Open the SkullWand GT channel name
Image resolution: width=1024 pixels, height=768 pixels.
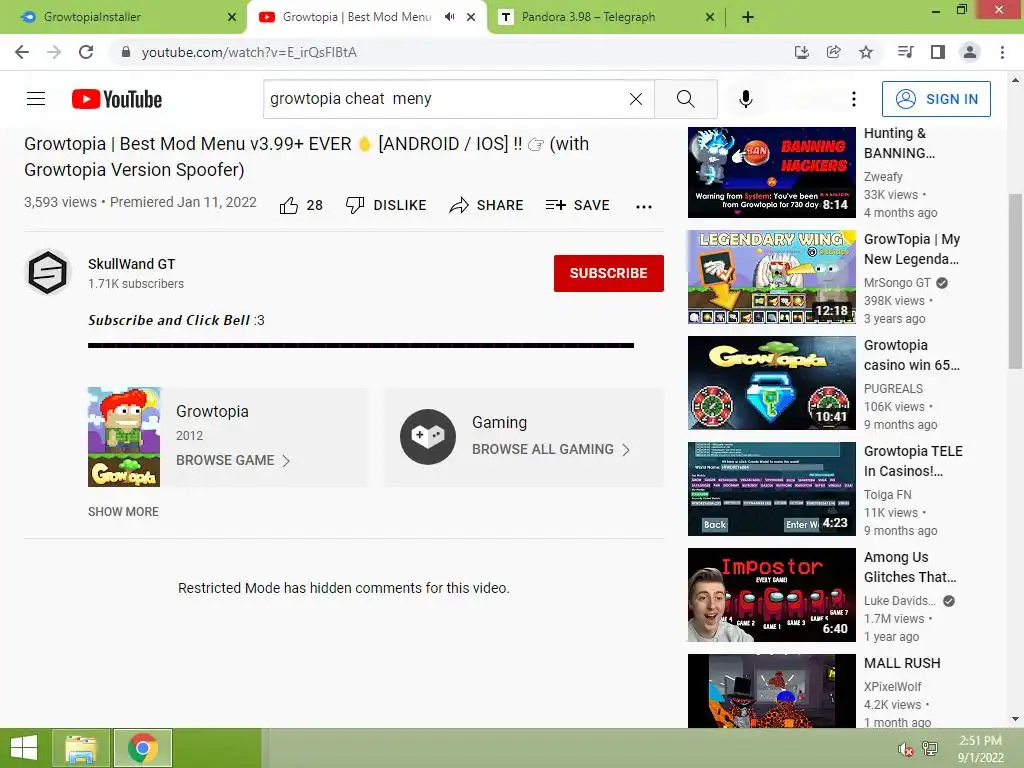click(x=131, y=264)
